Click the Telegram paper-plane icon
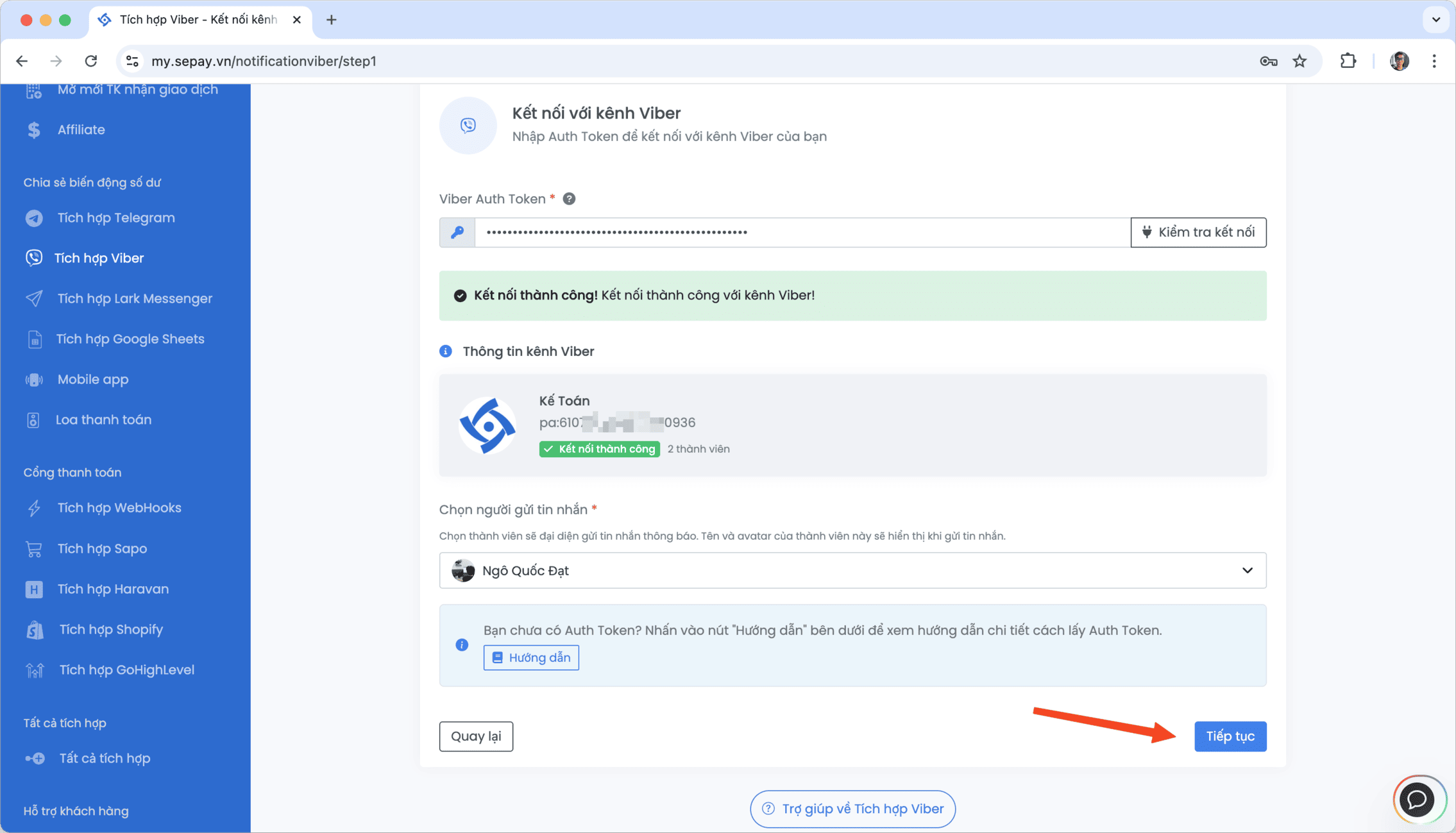The width and height of the screenshot is (1456, 833). [34, 218]
